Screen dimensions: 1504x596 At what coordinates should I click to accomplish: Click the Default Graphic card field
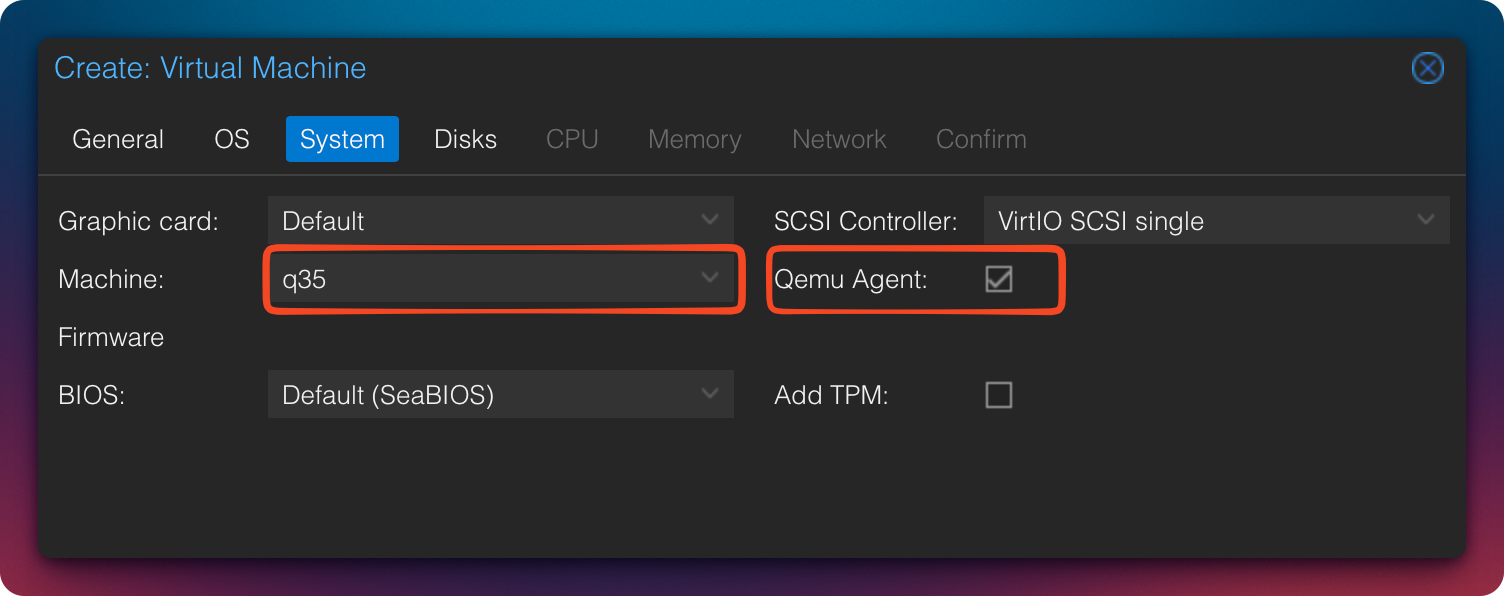324,221
